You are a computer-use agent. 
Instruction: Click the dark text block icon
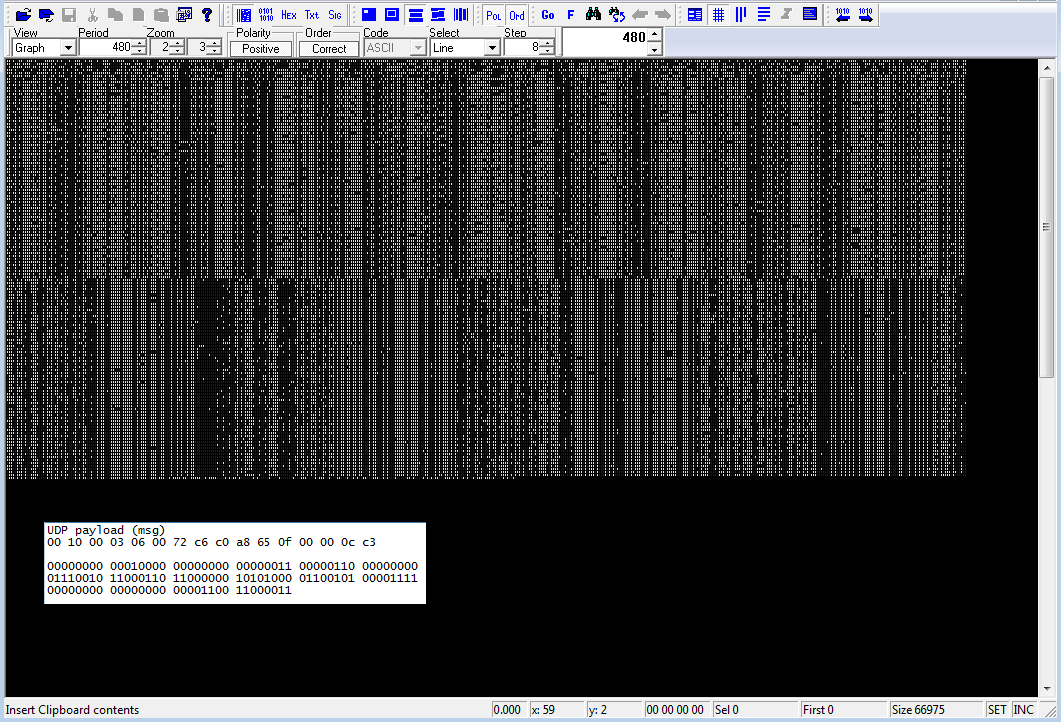809,14
